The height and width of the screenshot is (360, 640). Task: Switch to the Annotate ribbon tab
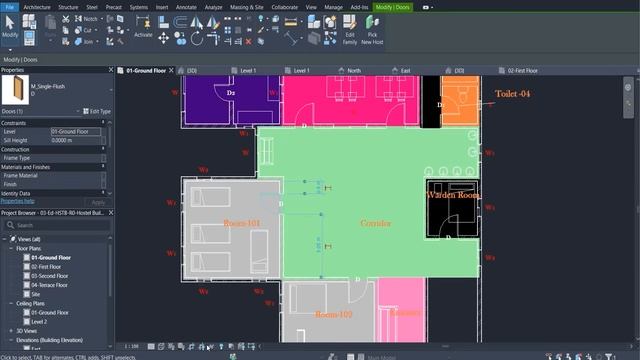[x=186, y=7]
